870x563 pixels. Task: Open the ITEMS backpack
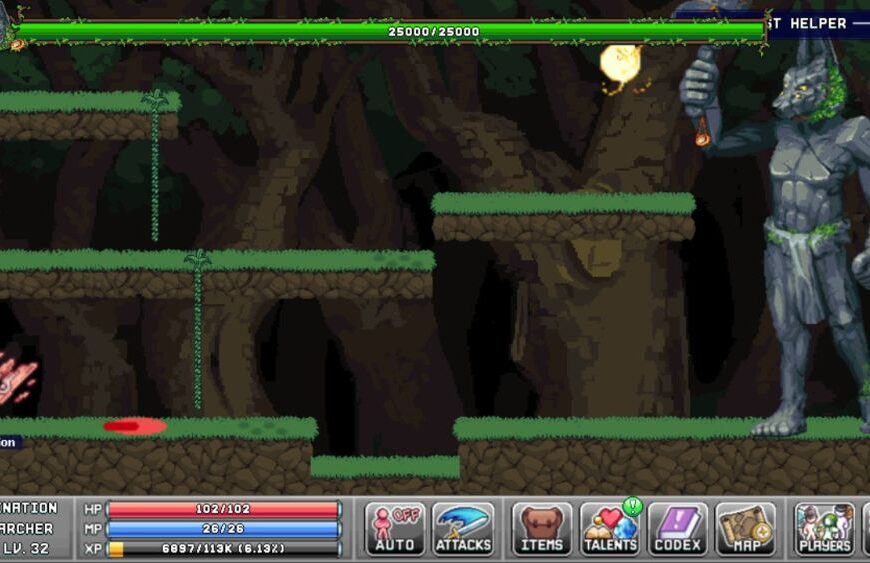pyautogui.click(x=542, y=528)
